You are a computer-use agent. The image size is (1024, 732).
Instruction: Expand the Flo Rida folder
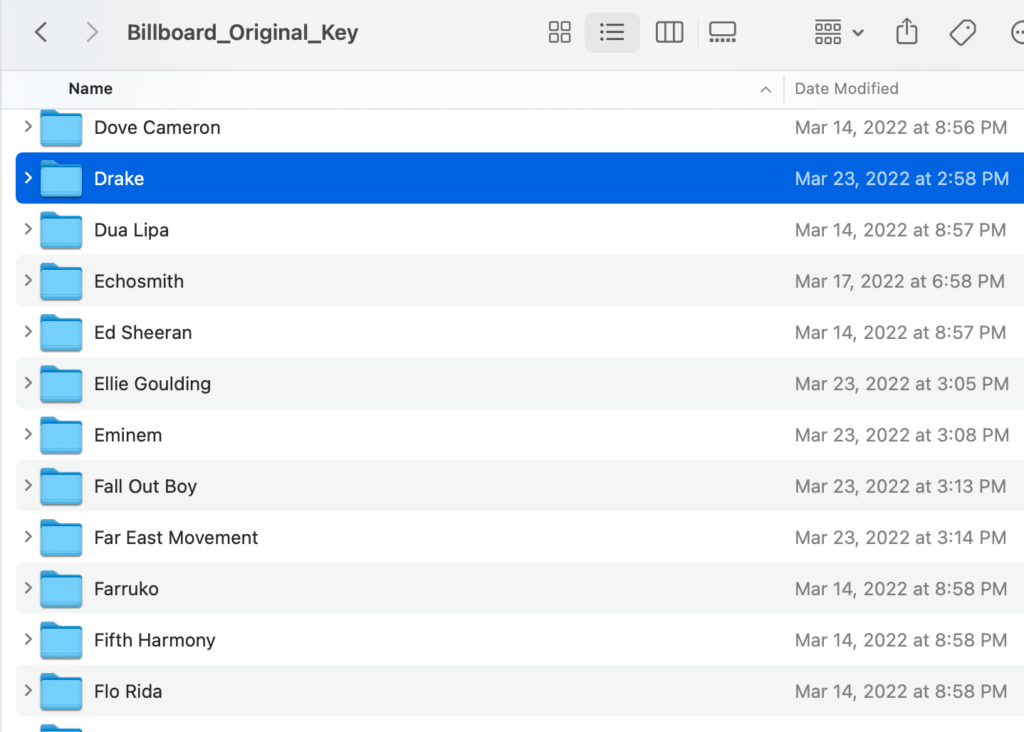click(28, 691)
